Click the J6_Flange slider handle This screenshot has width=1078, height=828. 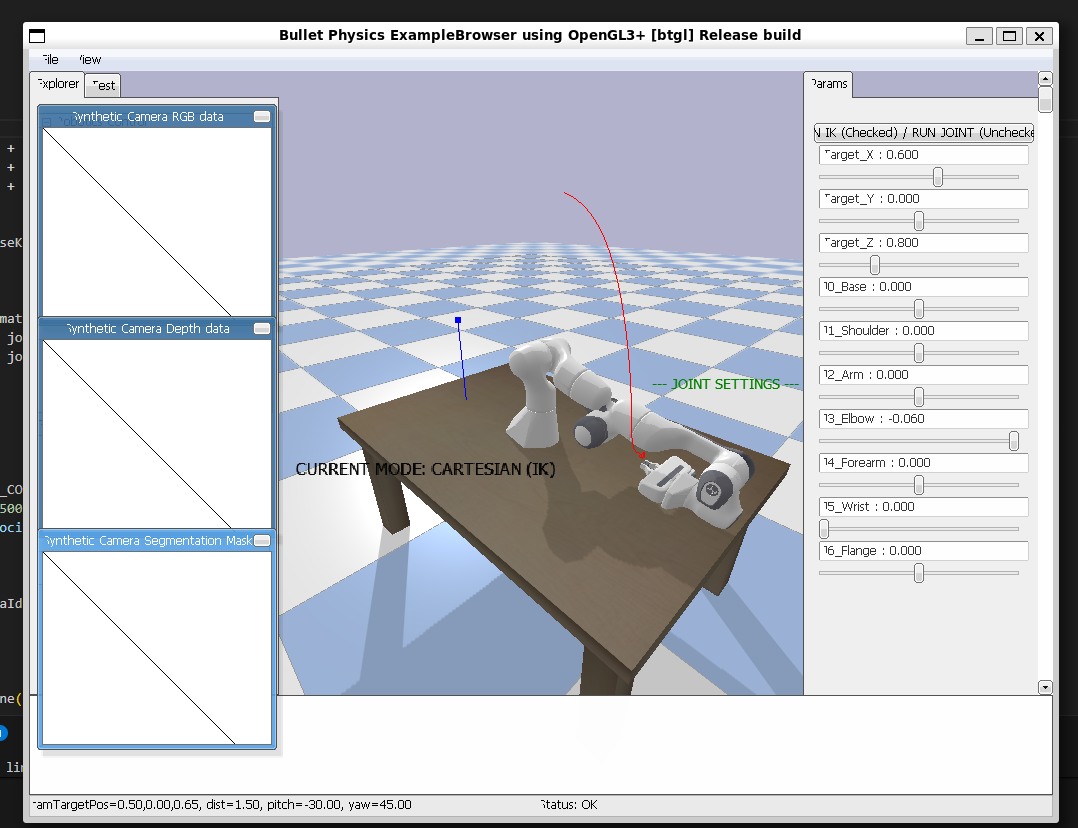(x=918, y=573)
